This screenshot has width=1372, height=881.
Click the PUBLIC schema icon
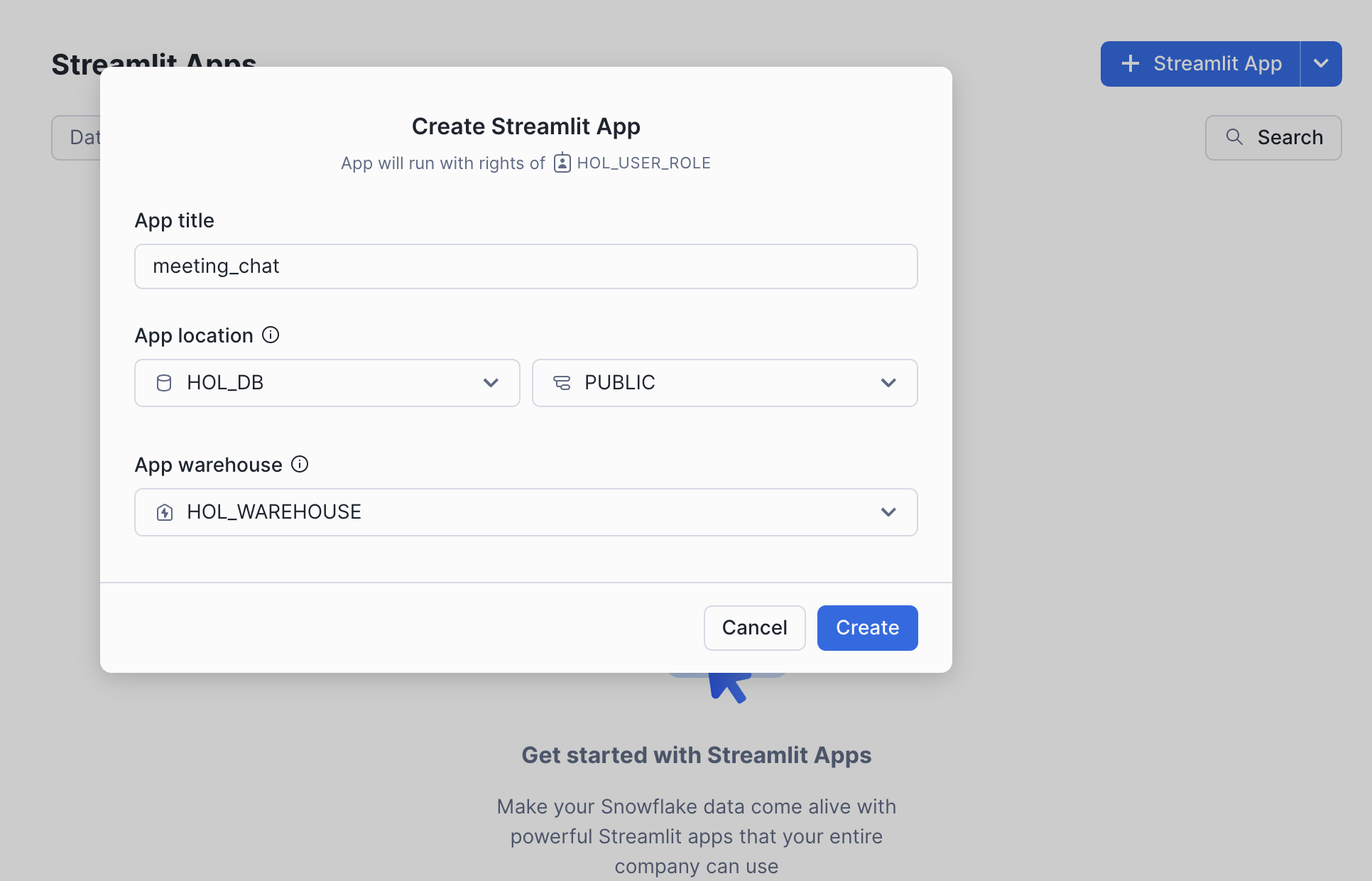[562, 383]
